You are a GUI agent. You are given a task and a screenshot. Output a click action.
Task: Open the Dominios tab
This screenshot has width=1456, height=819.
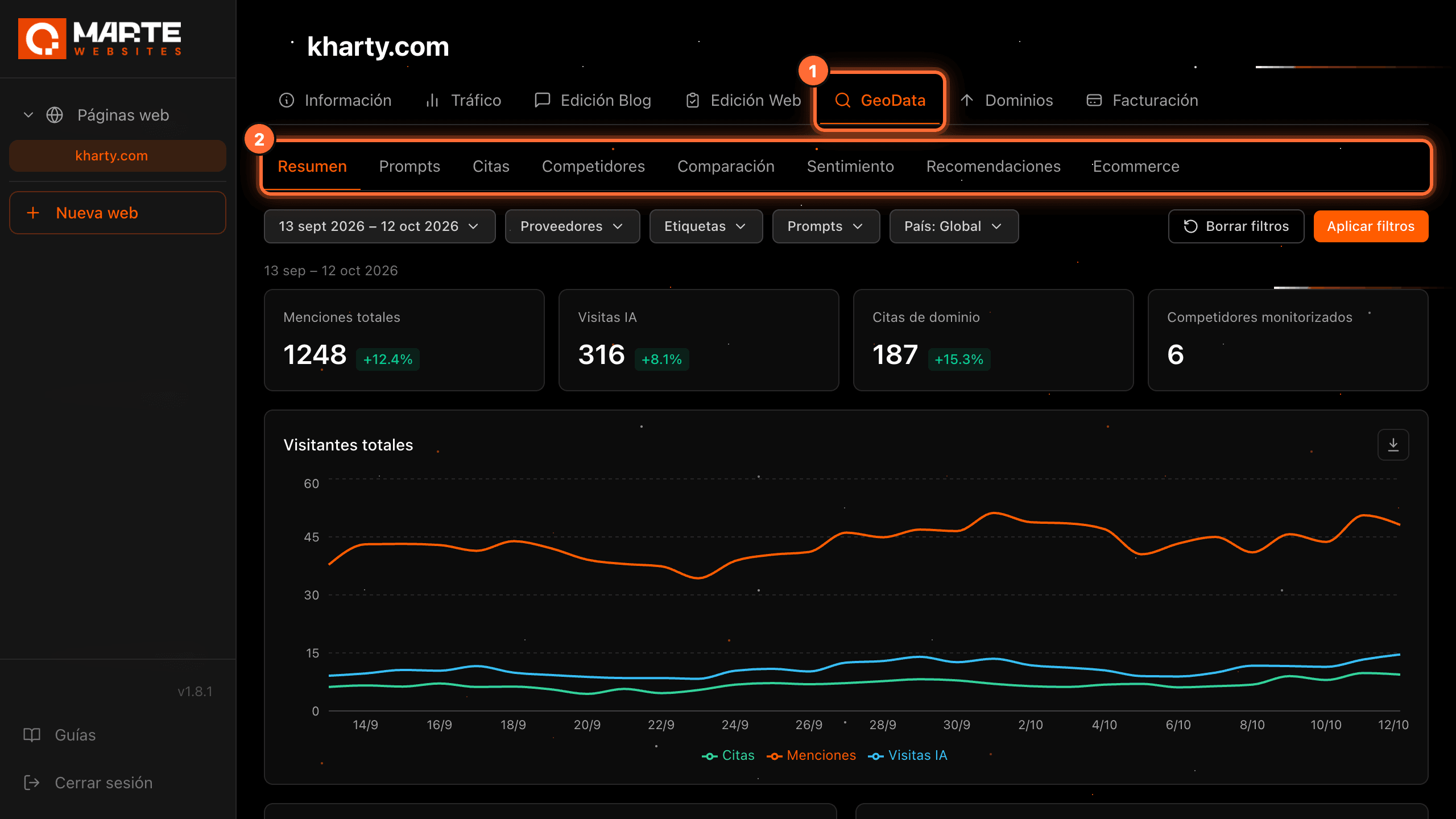click(x=1007, y=101)
